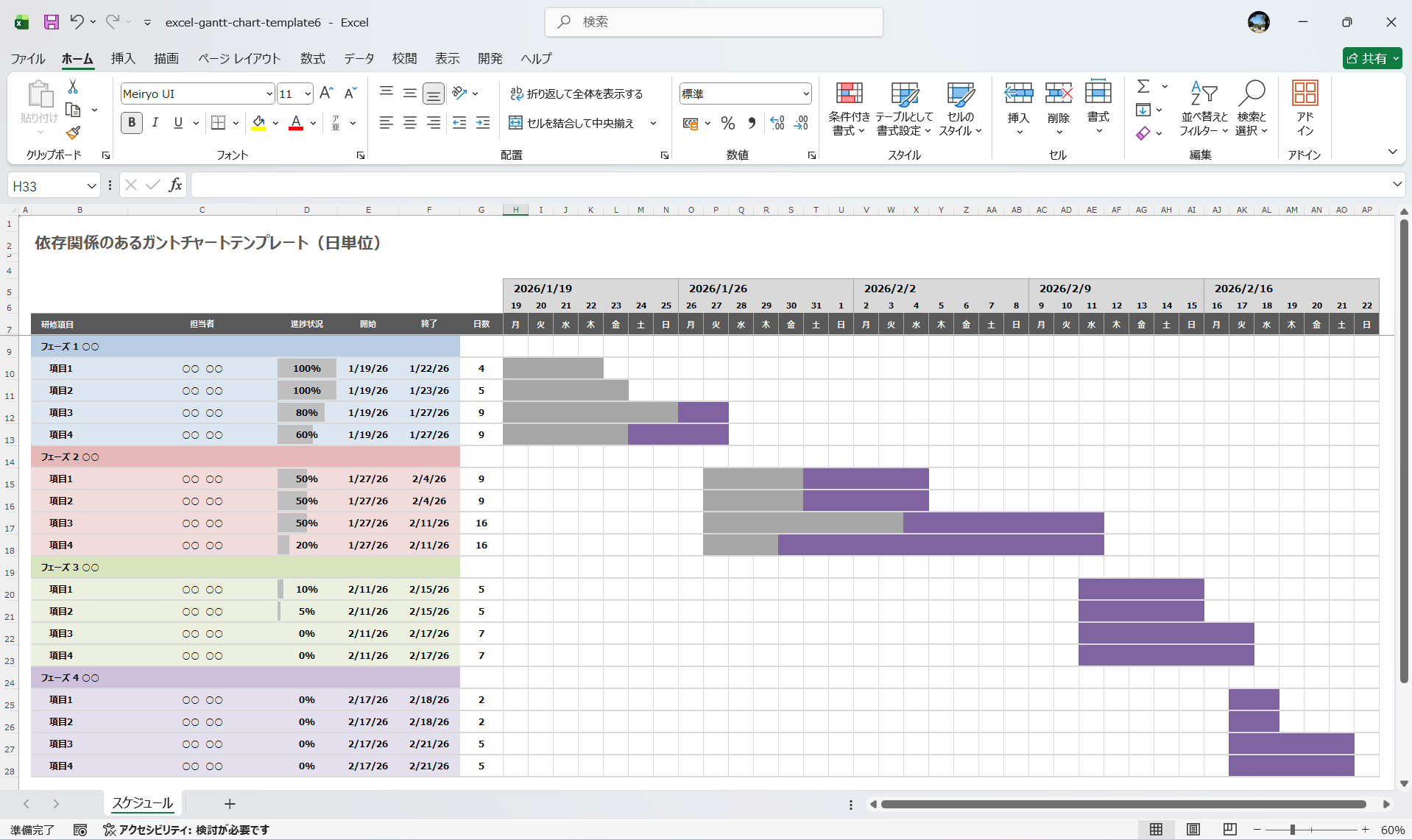
Task: Open the Meiryo UI font name dropdown
Action: (269, 93)
